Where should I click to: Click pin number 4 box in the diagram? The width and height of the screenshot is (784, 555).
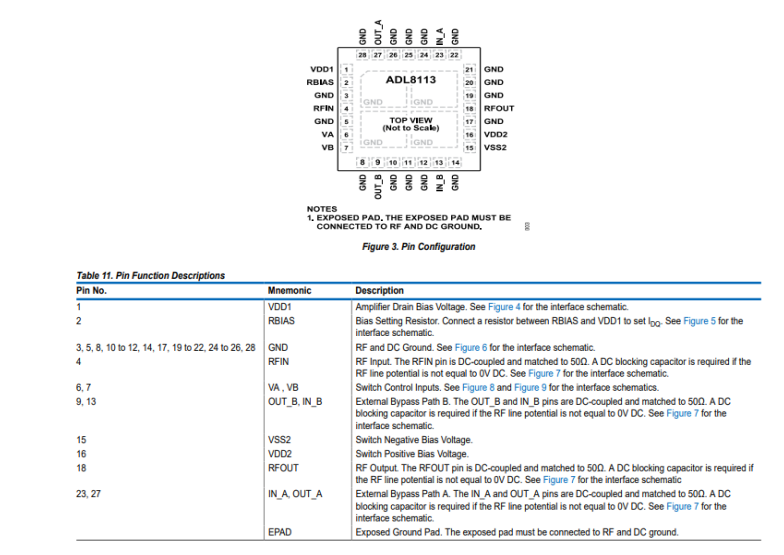point(346,108)
